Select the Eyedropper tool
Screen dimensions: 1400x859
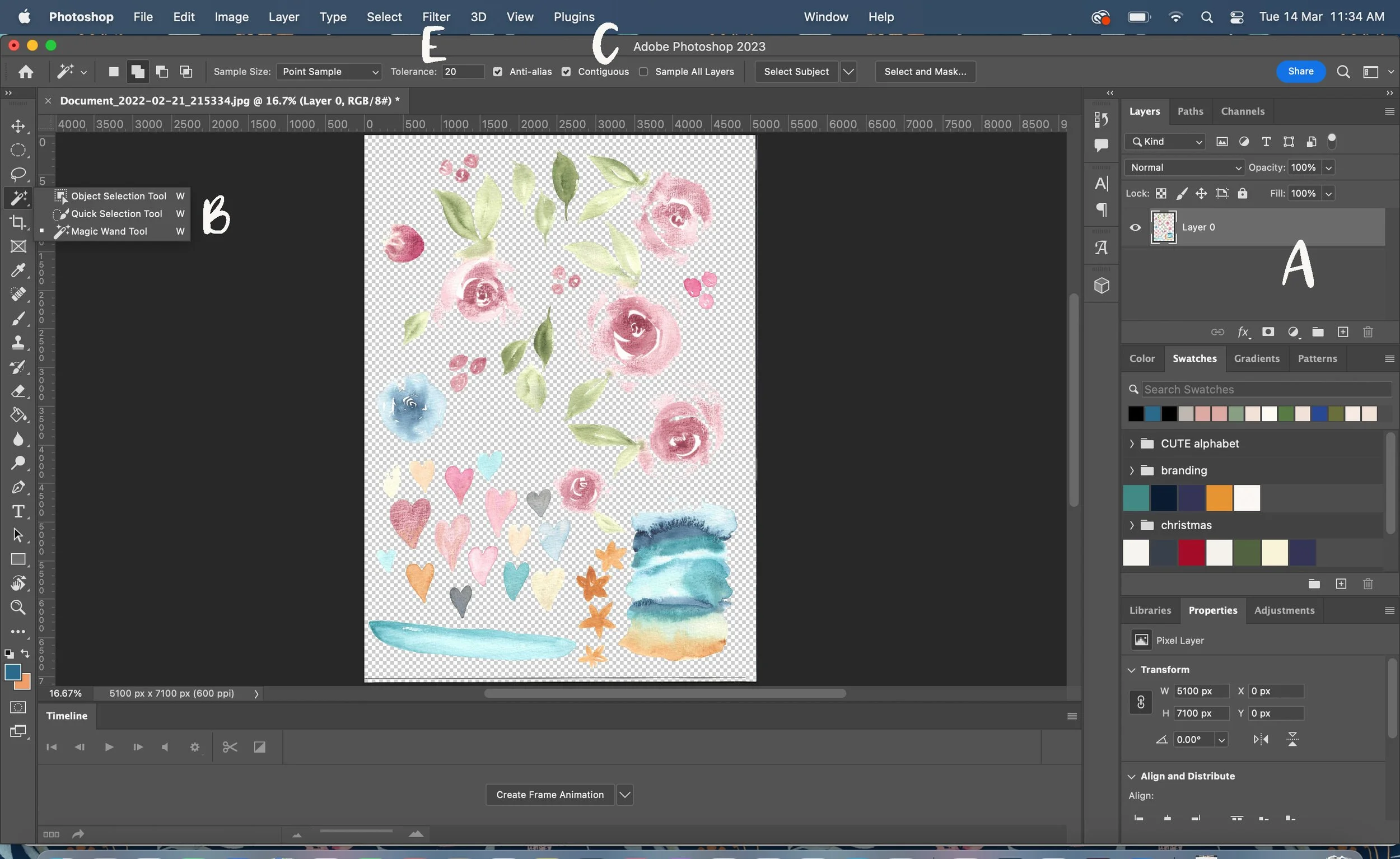click(18, 270)
